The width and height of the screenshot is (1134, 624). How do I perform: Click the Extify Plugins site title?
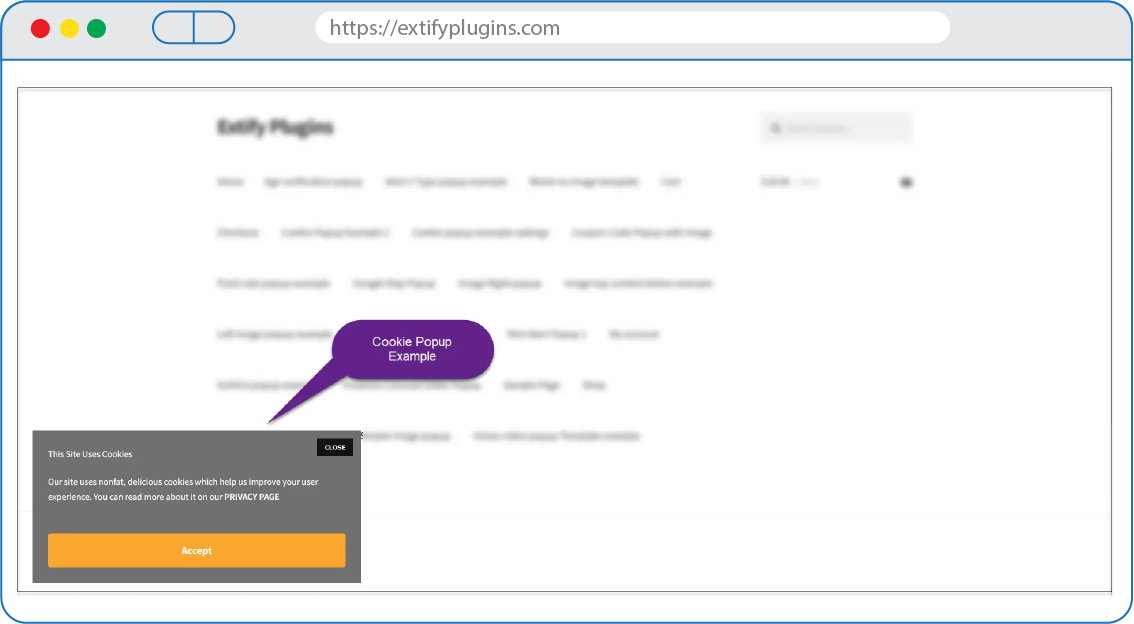click(275, 127)
